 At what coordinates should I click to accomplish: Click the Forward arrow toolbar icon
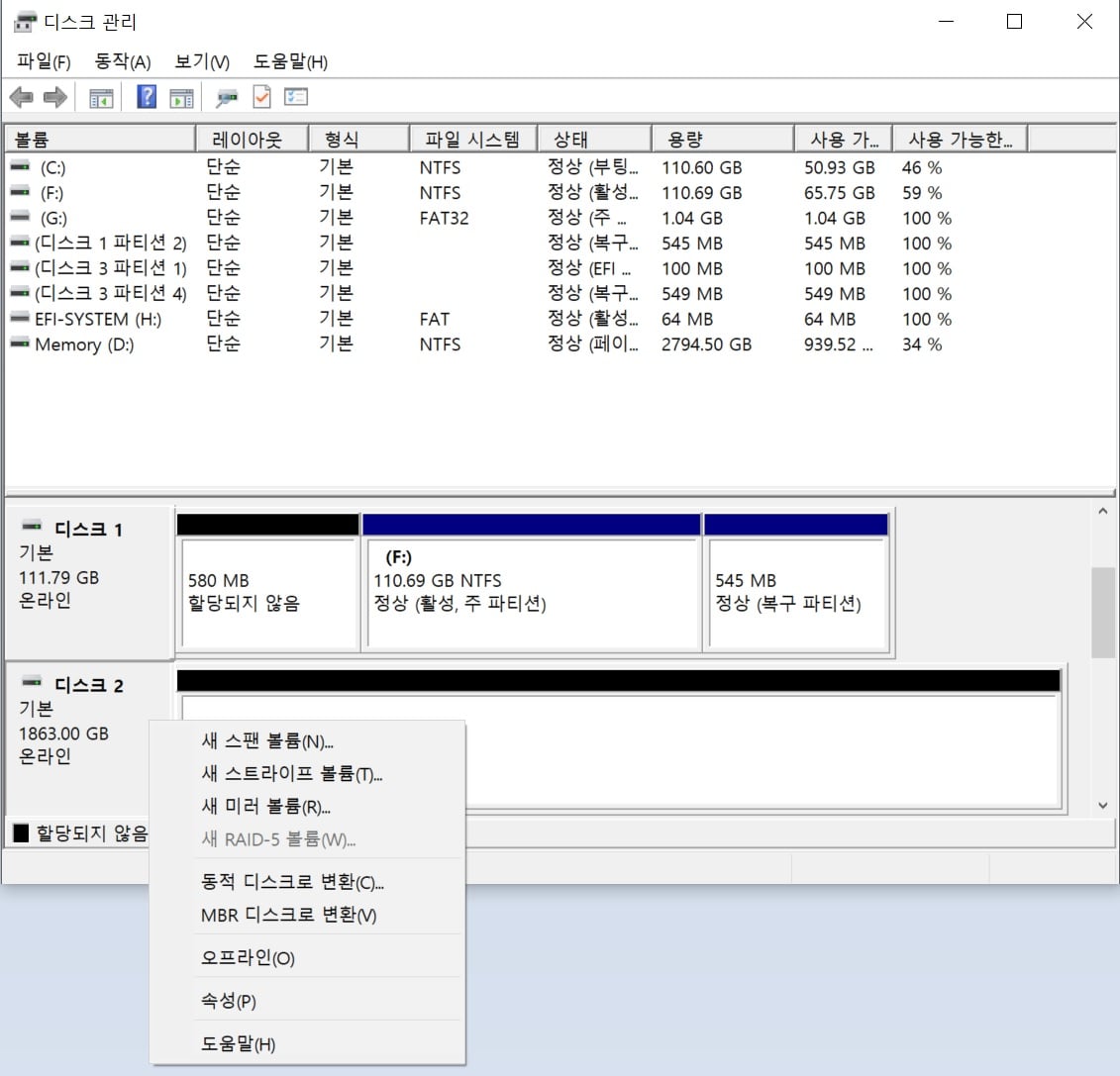click(55, 97)
